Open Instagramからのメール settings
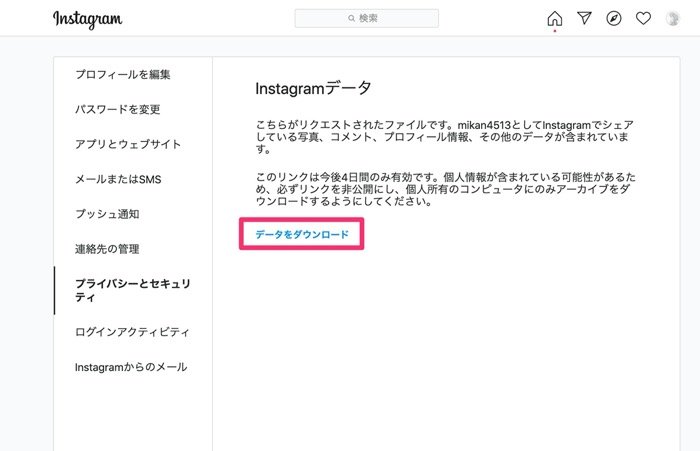Viewport: 700px width, 451px height. [x=131, y=367]
